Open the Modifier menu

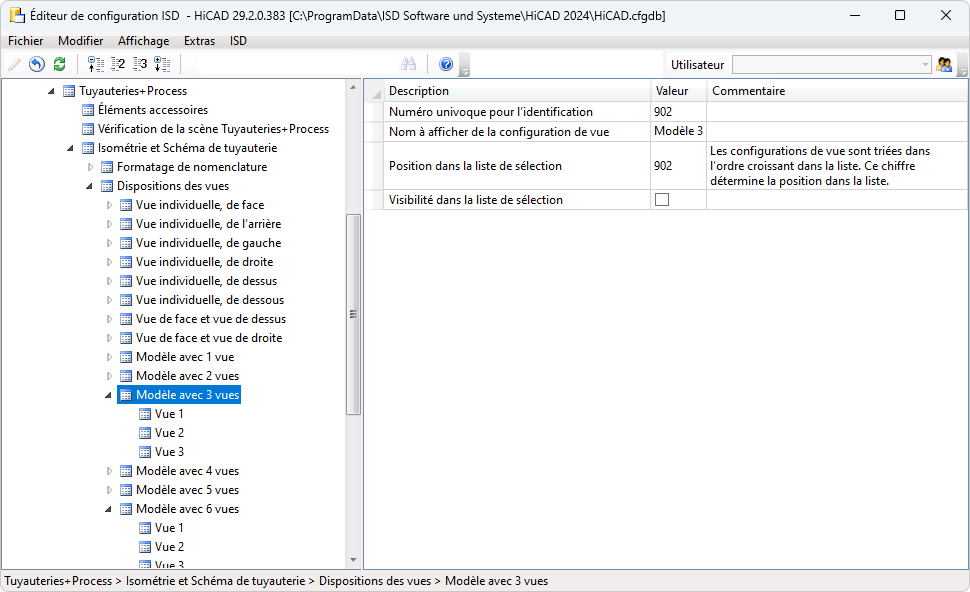80,41
